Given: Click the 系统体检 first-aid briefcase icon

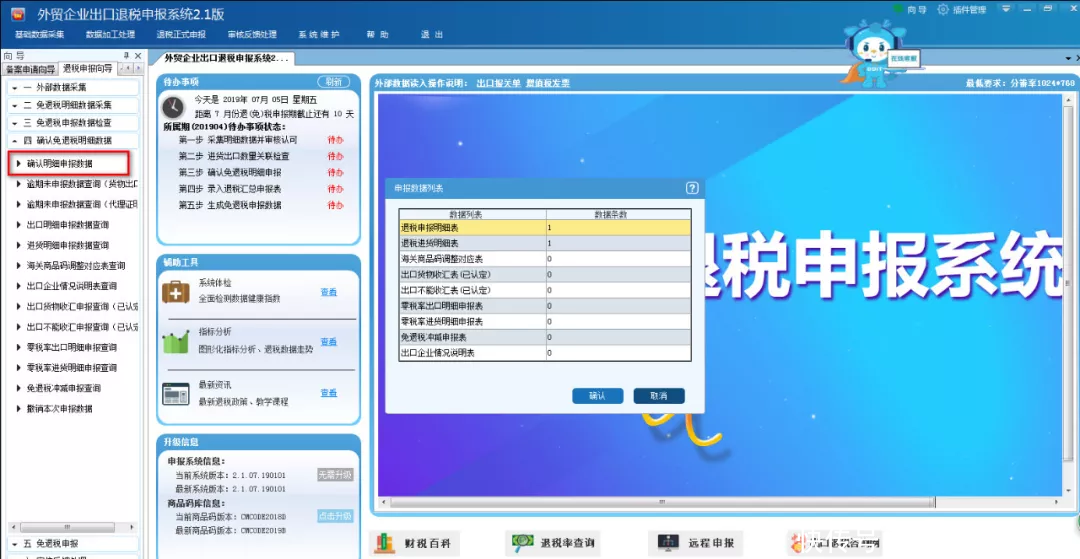Looking at the screenshot, I should coord(176,291).
